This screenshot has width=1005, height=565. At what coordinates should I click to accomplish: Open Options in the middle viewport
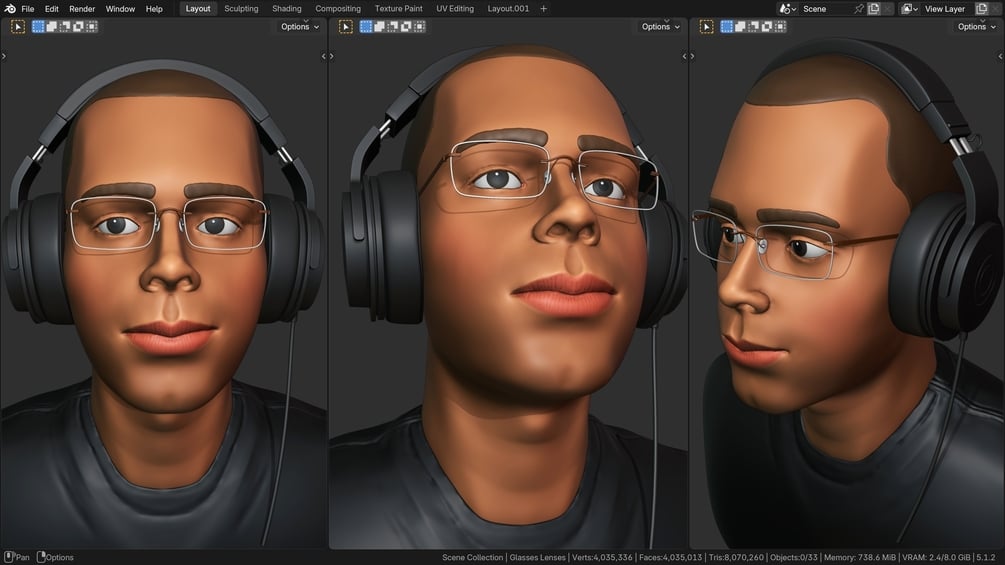(661, 27)
